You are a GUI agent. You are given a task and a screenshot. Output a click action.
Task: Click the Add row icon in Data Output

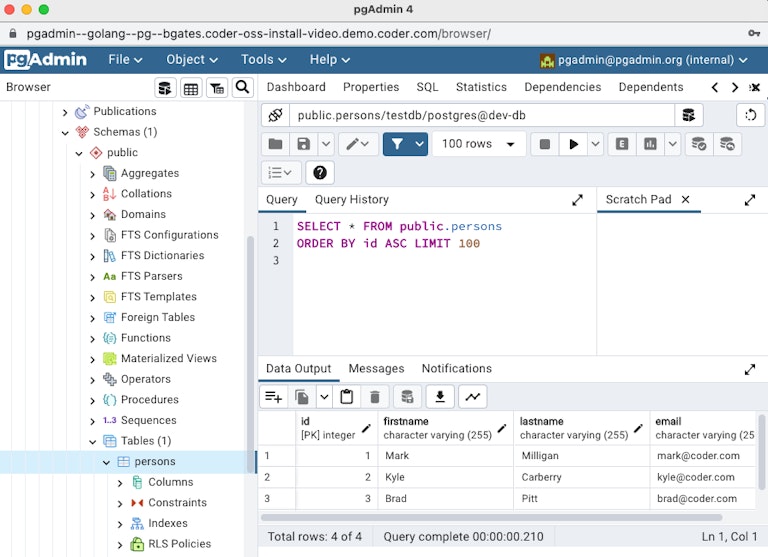(x=273, y=397)
